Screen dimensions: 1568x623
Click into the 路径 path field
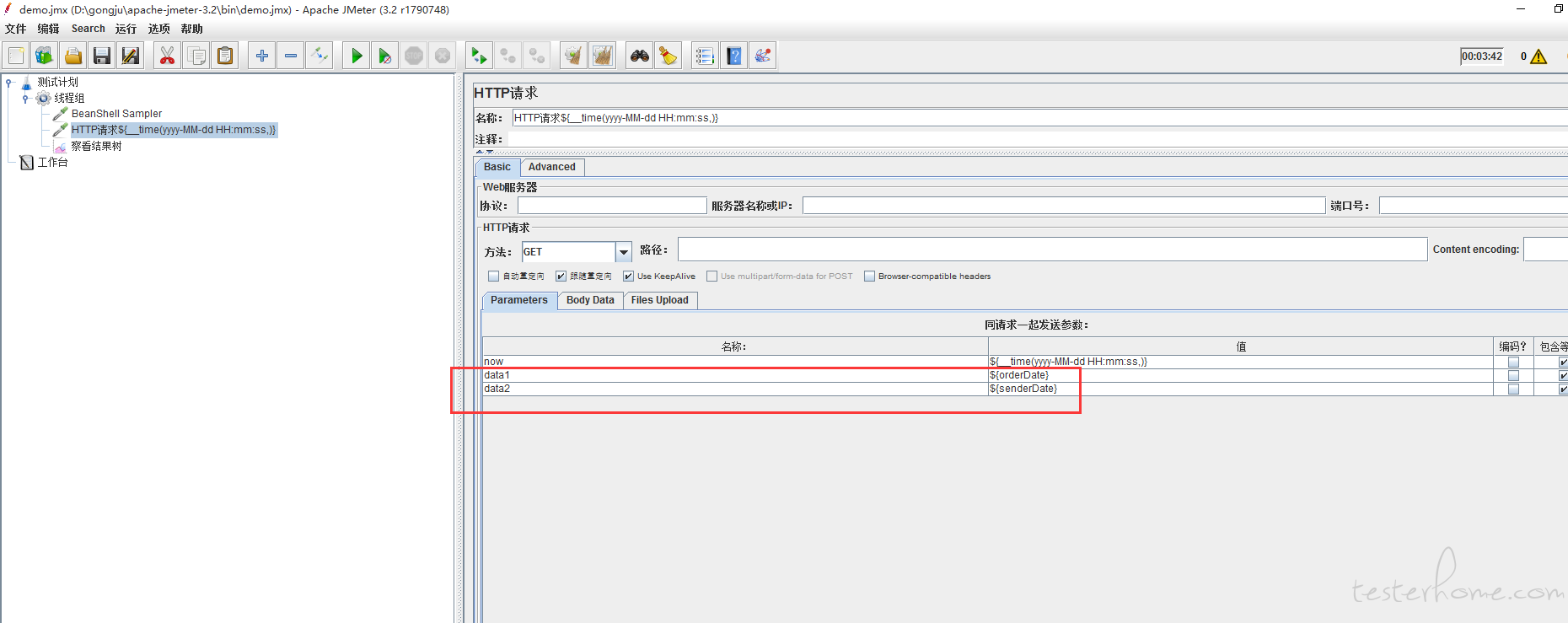(1052, 250)
